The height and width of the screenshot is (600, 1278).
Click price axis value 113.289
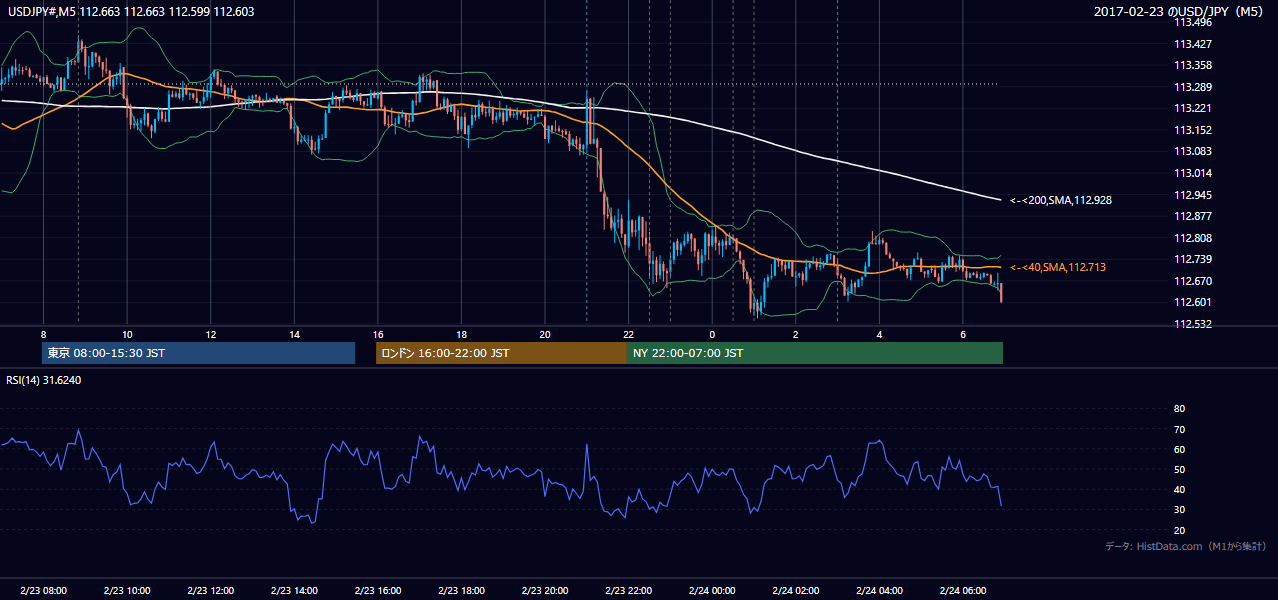click(1192, 87)
